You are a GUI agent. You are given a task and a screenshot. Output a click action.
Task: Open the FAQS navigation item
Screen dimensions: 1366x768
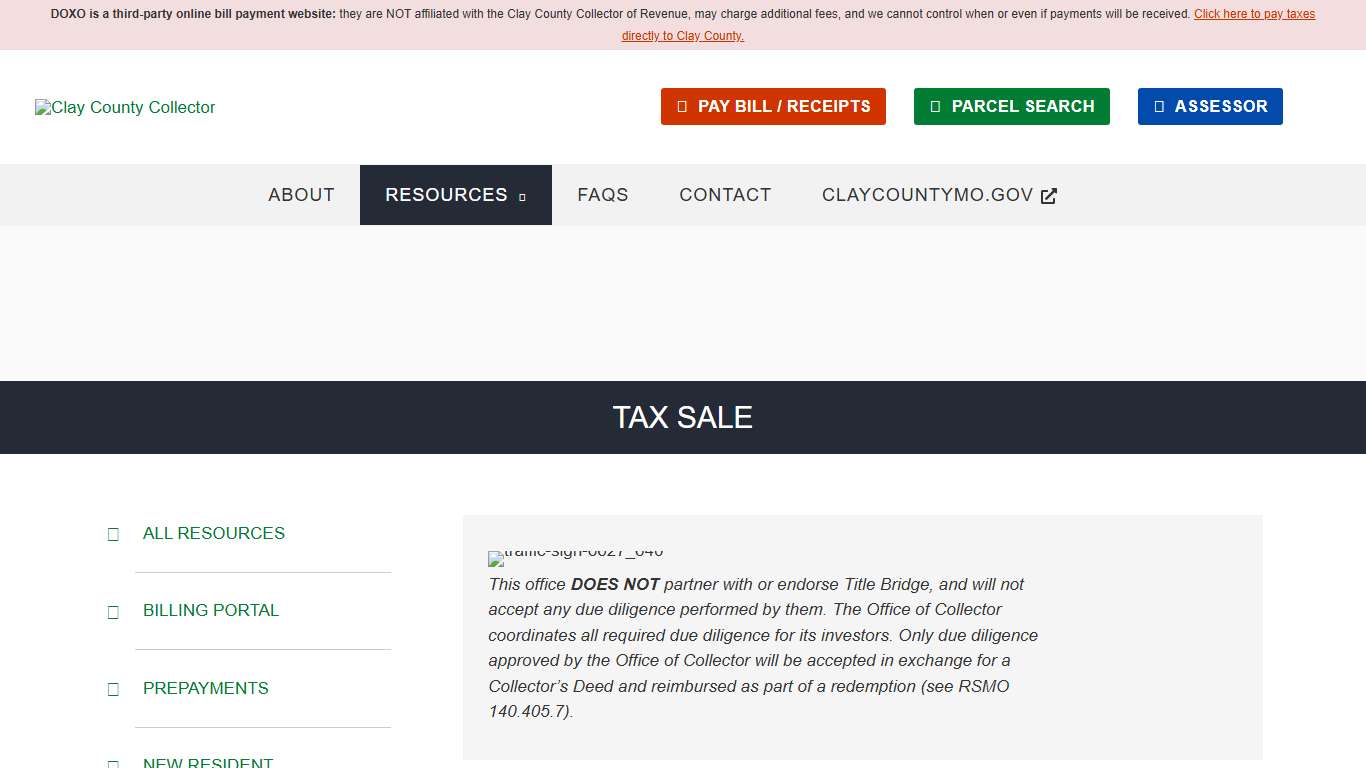602,195
